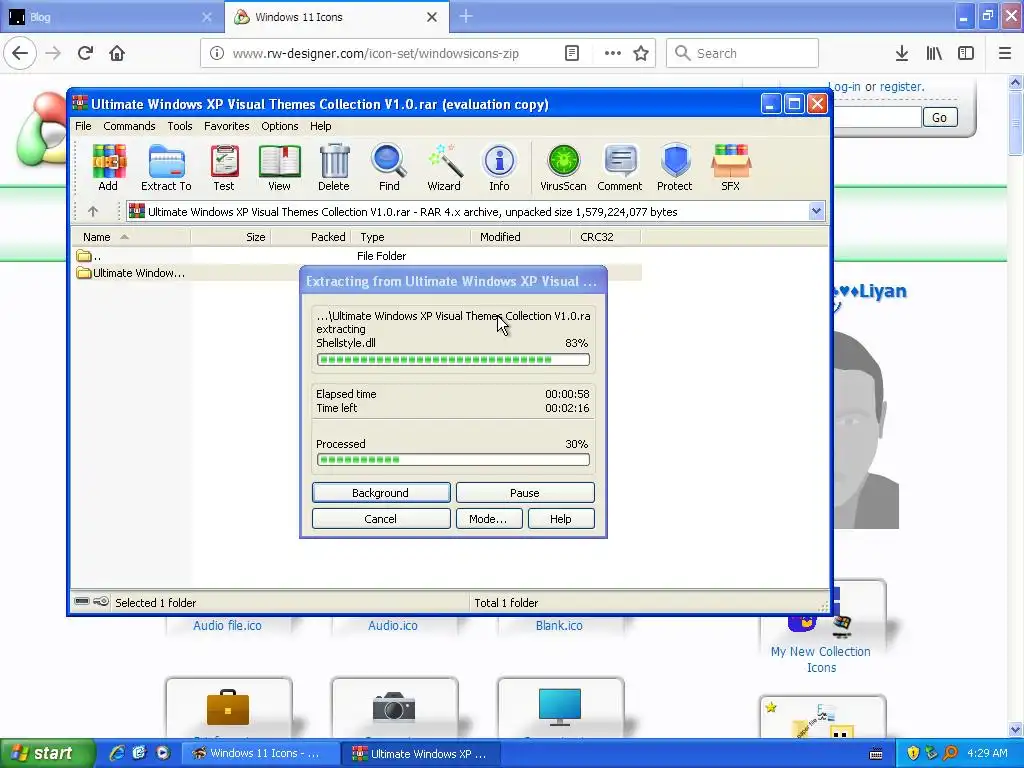Open the Extract To tool
The image size is (1024, 768).
click(x=167, y=168)
